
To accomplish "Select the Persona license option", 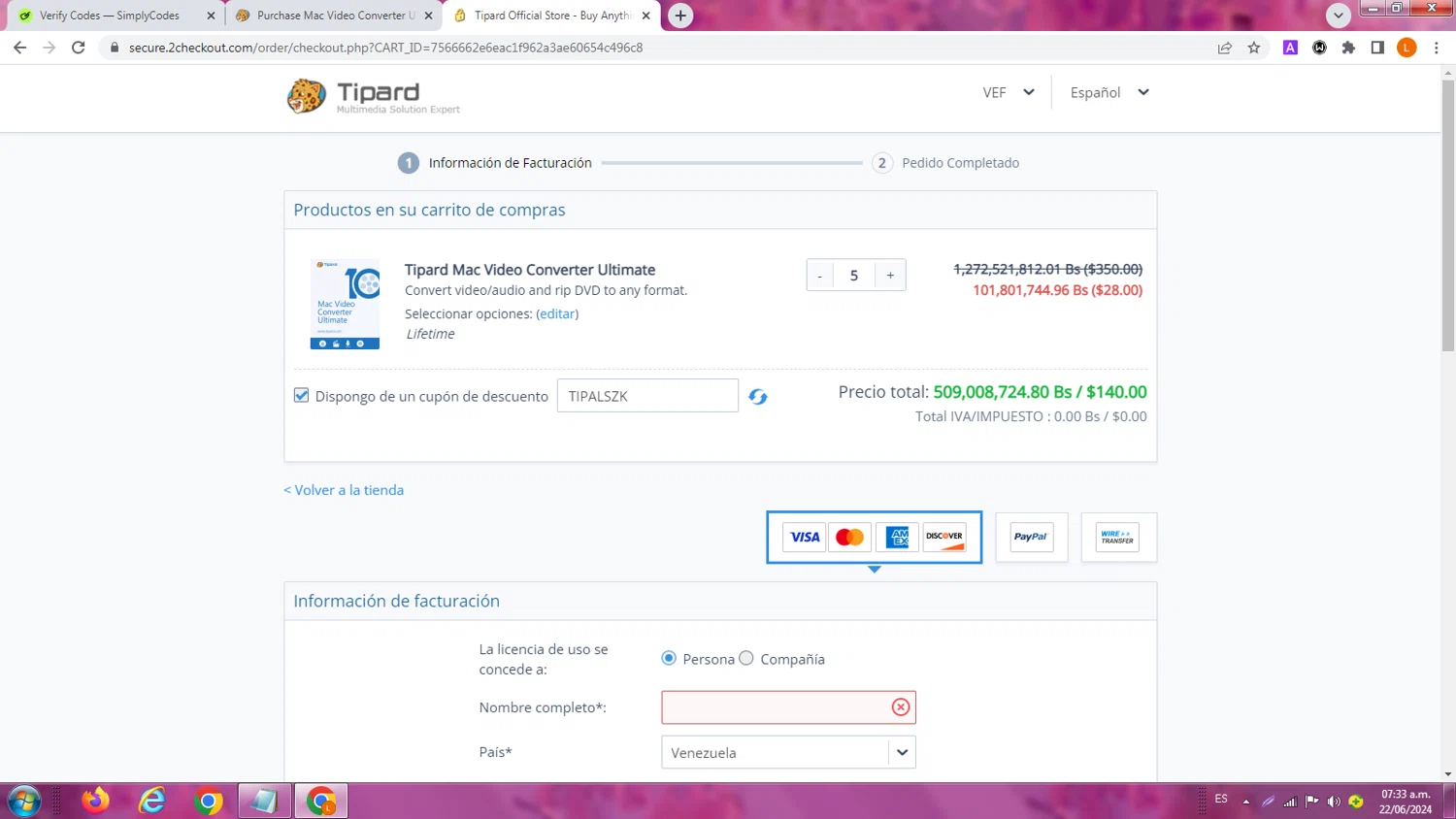I will (669, 658).
